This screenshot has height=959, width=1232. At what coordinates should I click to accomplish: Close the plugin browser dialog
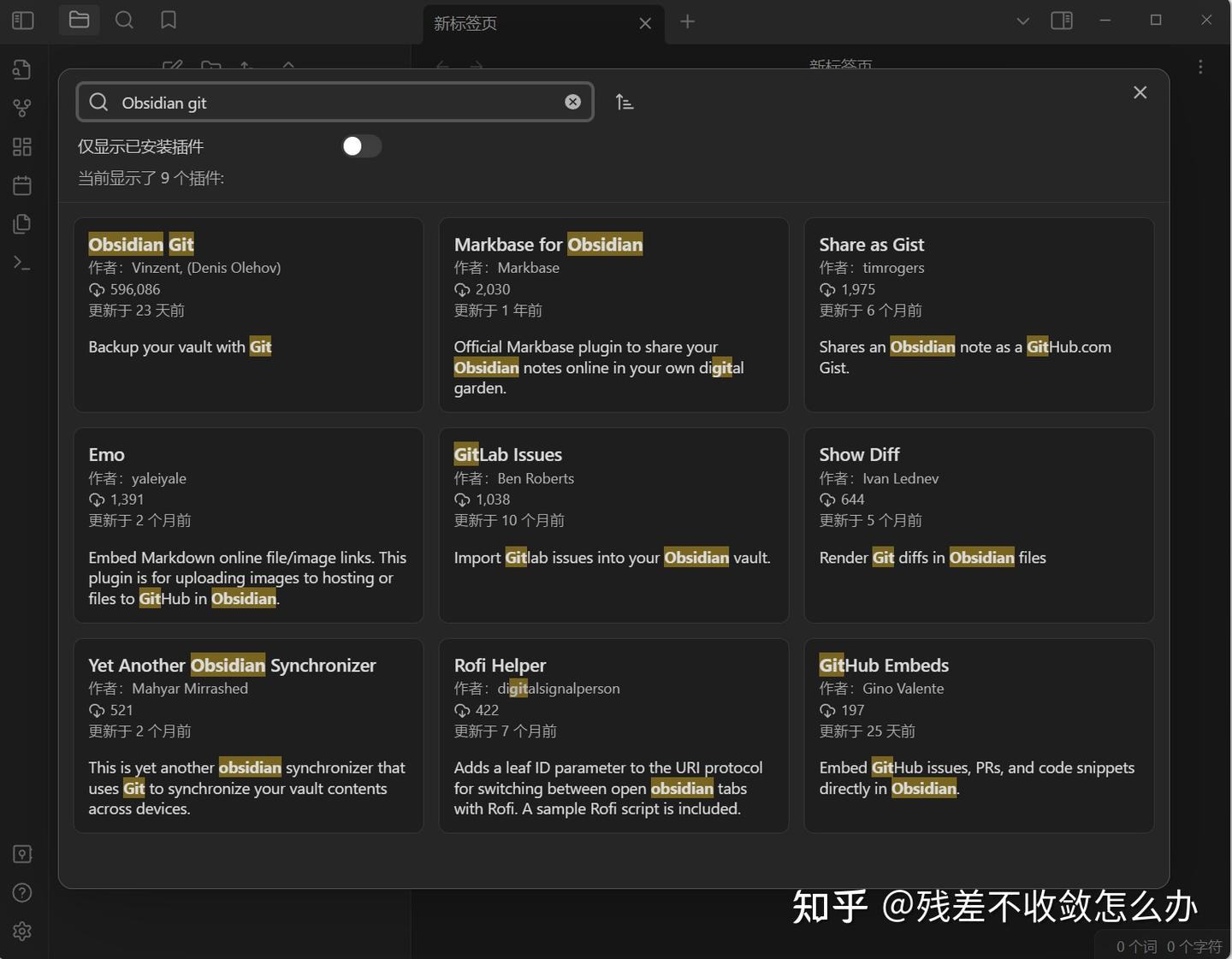[1140, 92]
